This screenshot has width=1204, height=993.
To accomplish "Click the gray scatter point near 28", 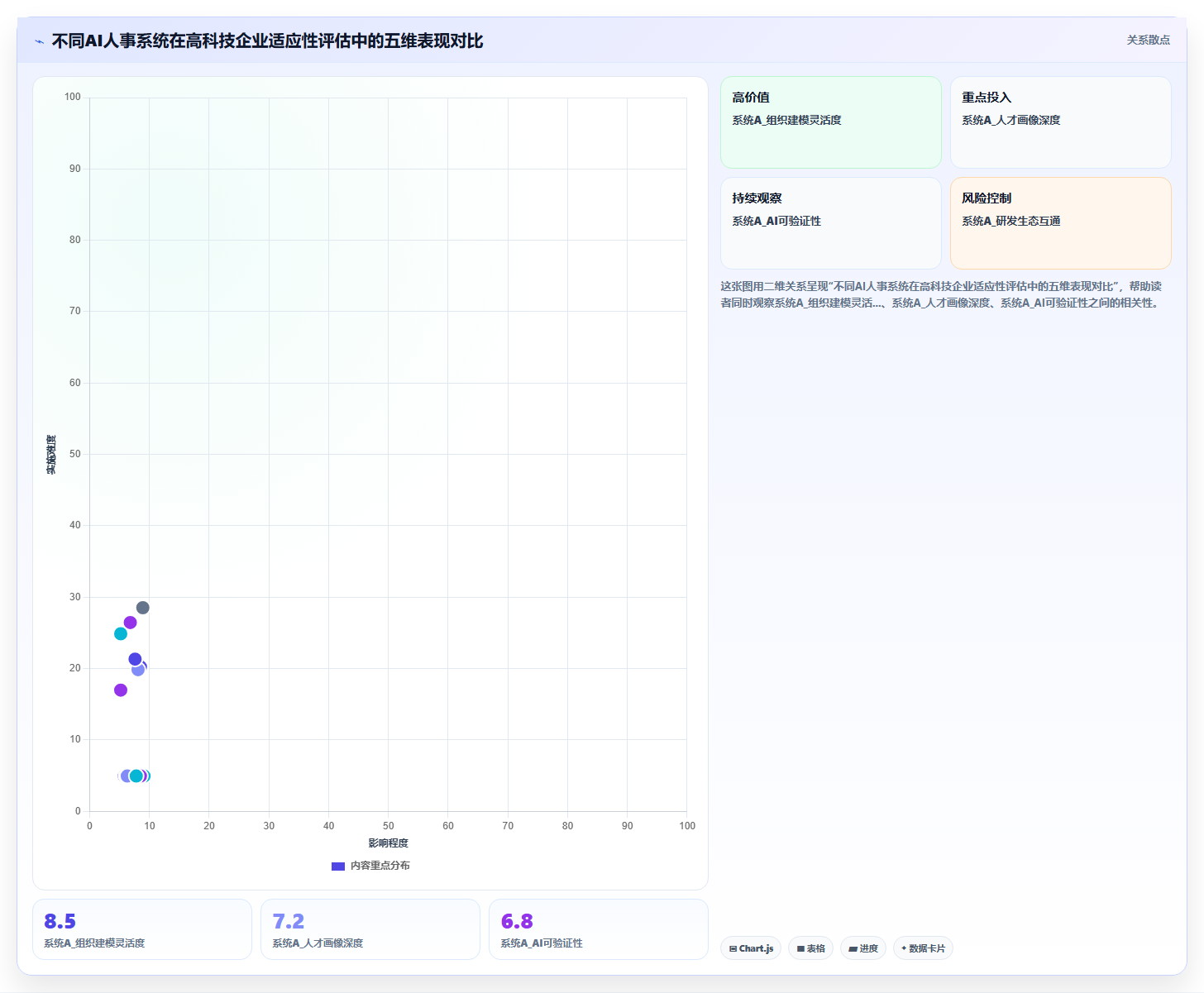I will tap(143, 608).
